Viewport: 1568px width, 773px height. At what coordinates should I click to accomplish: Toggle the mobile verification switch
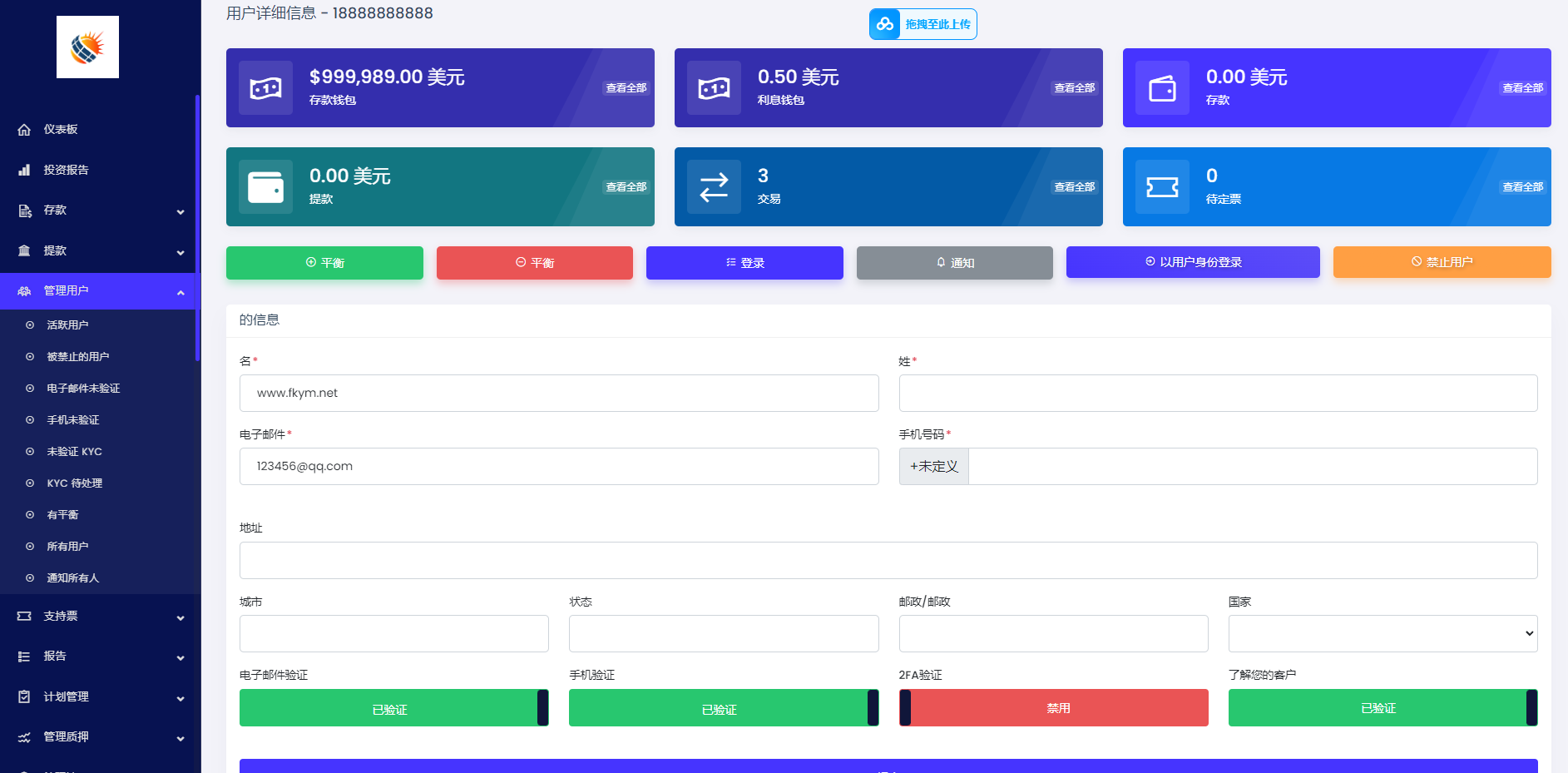point(723,708)
